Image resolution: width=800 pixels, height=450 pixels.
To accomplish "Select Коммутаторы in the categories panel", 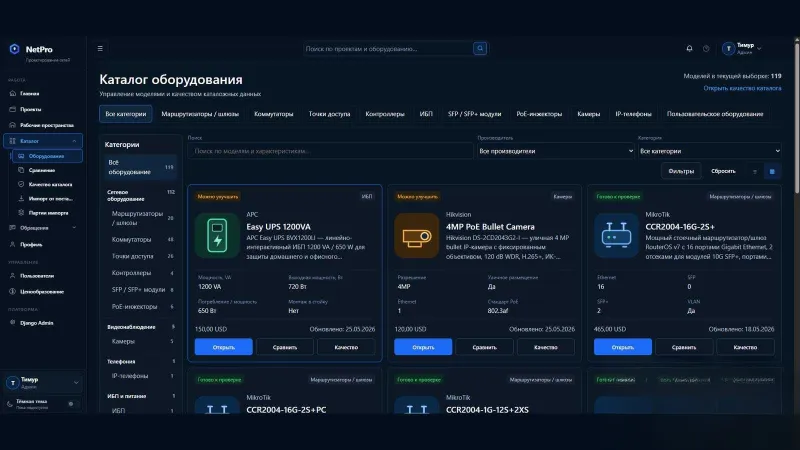I will (x=141, y=239).
